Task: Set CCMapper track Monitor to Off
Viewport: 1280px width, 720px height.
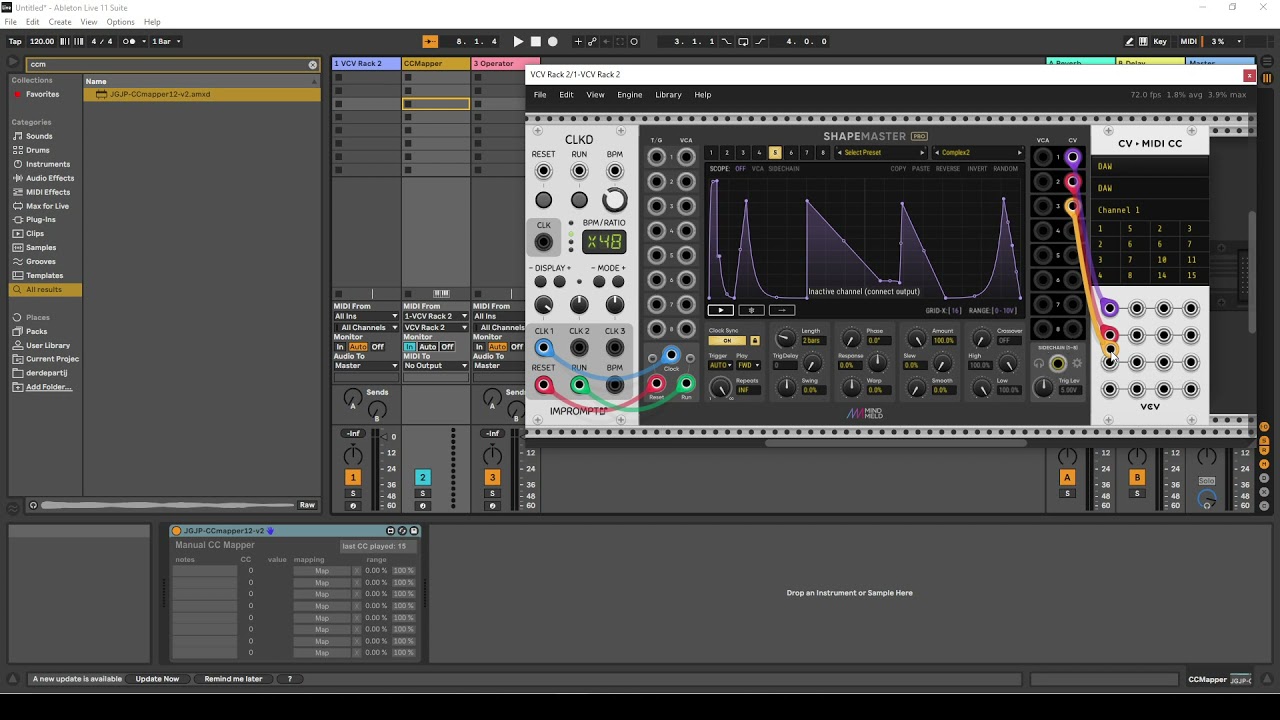Action: click(447, 347)
